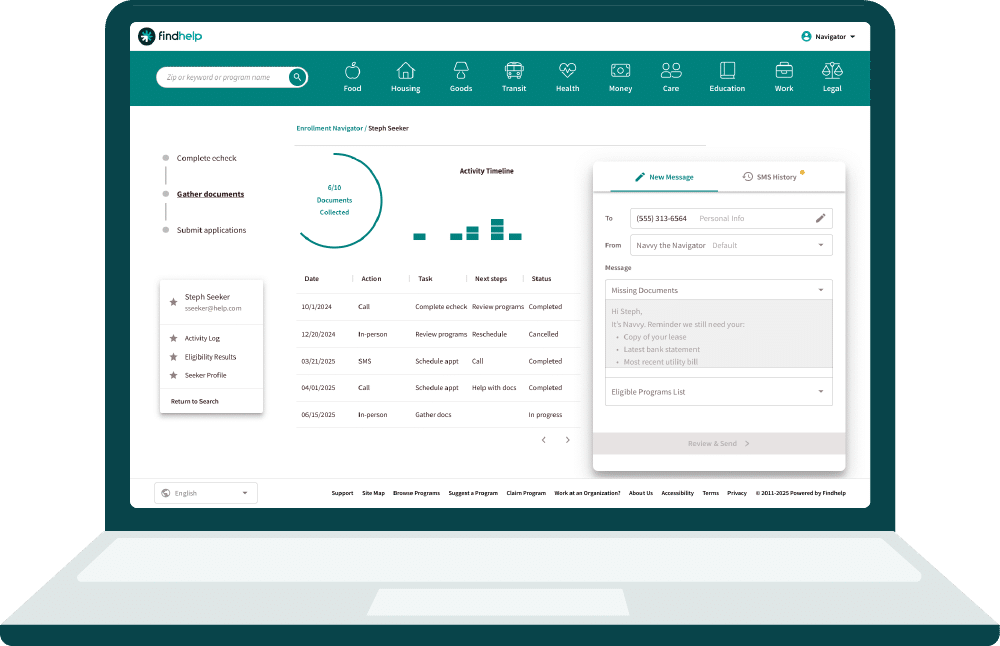This screenshot has width=1000, height=646.
Task: Edit the recipient phone number with the pencil icon
Action: pos(821,218)
